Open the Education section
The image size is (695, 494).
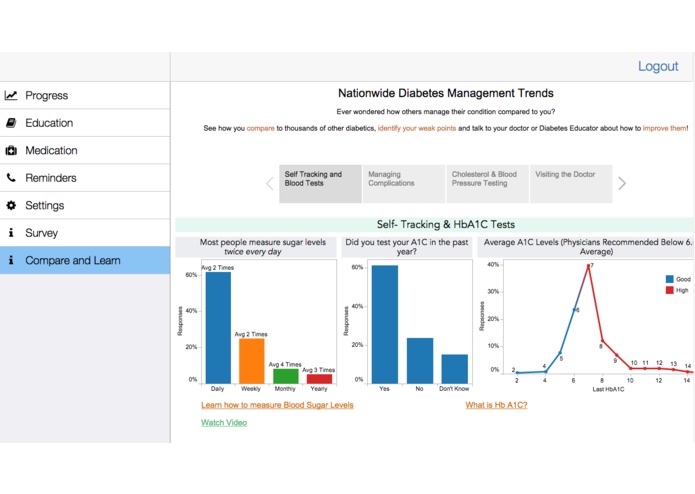(x=85, y=123)
